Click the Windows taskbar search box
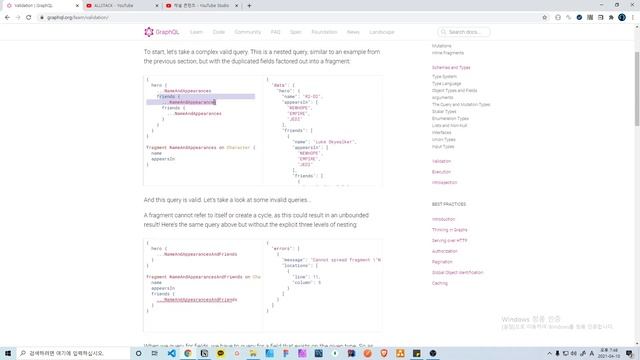This screenshot has height=360, width=640. [x=73, y=353]
